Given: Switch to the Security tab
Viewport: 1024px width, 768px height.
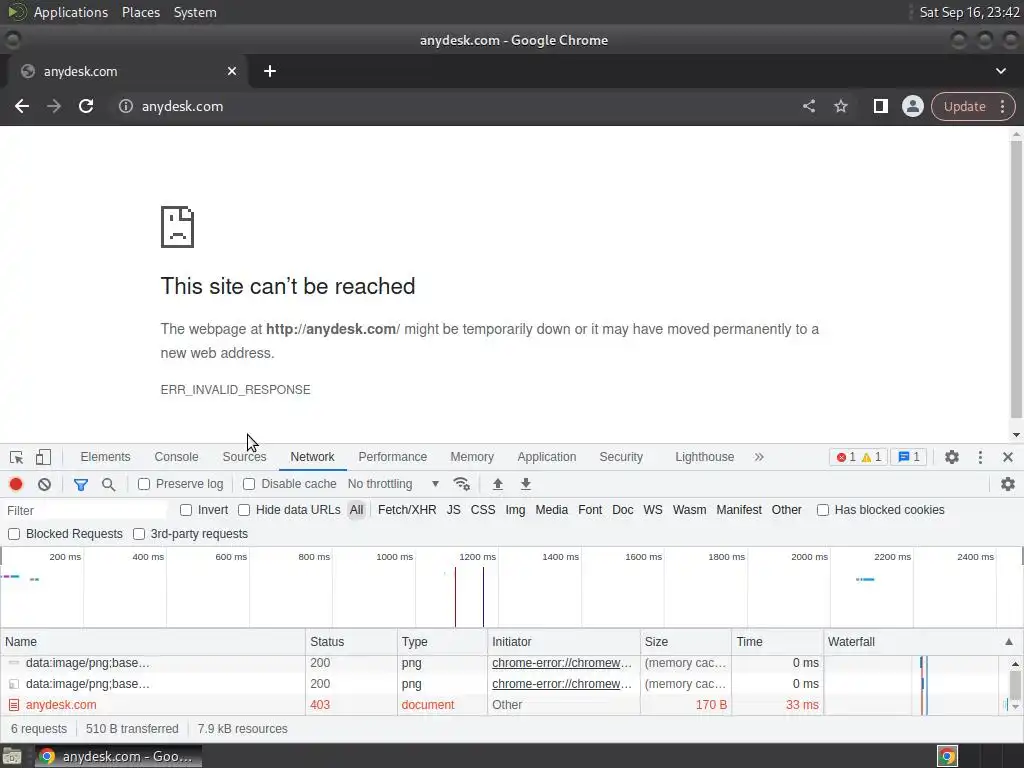Looking at the screenshot, I should point(621,457).
